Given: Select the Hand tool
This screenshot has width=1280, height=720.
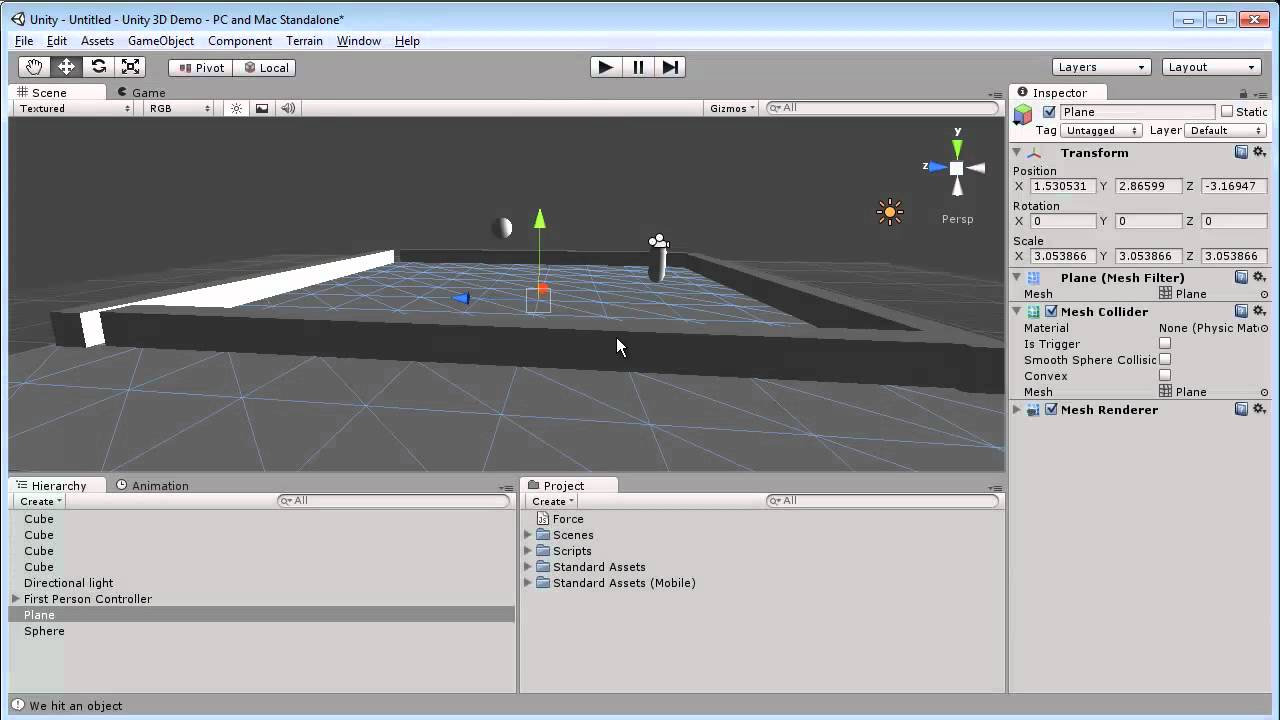Looking at the screenshot, I should tap(34, 67).
